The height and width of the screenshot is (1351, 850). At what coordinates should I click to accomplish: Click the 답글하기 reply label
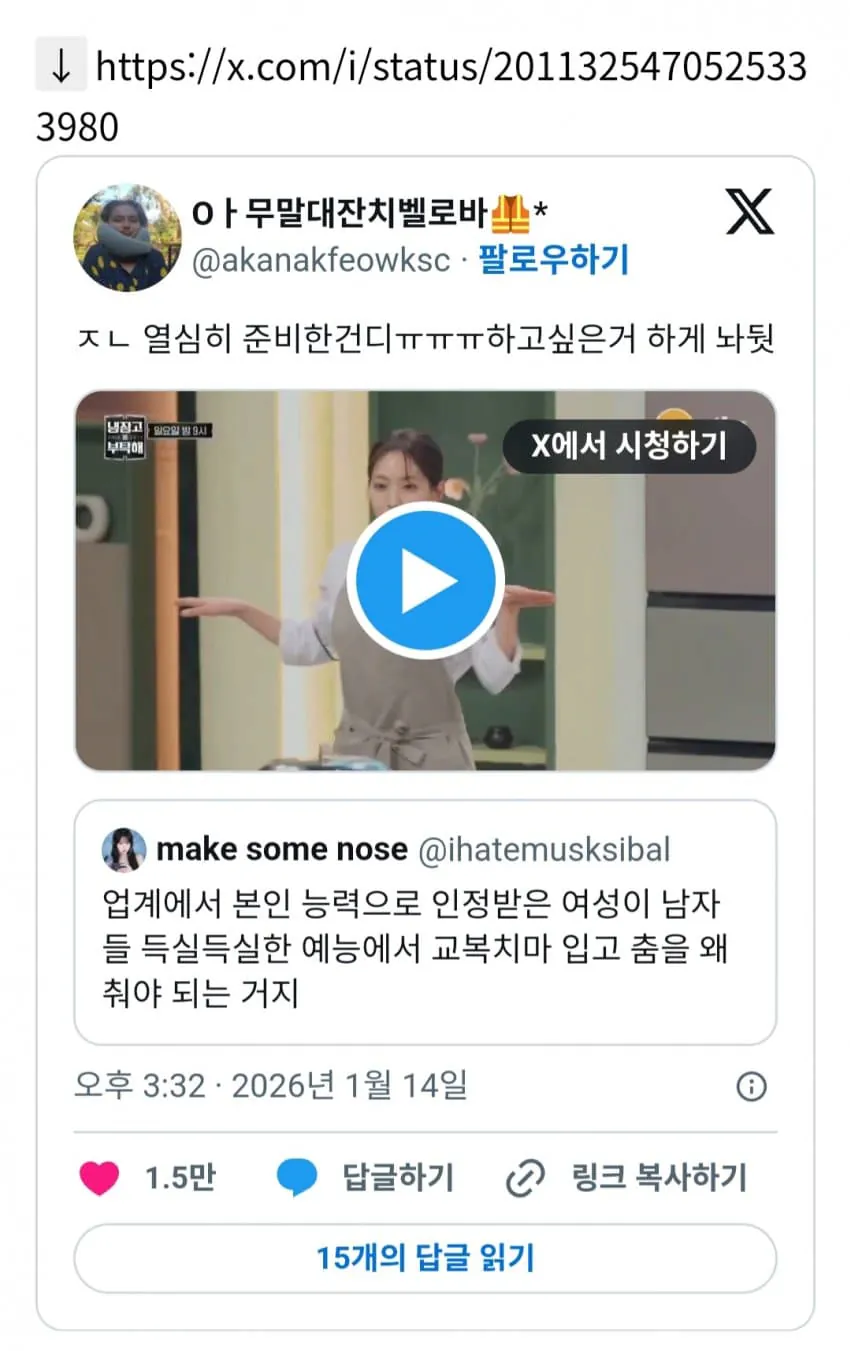pyautogui.click(x=398, y=1178)
